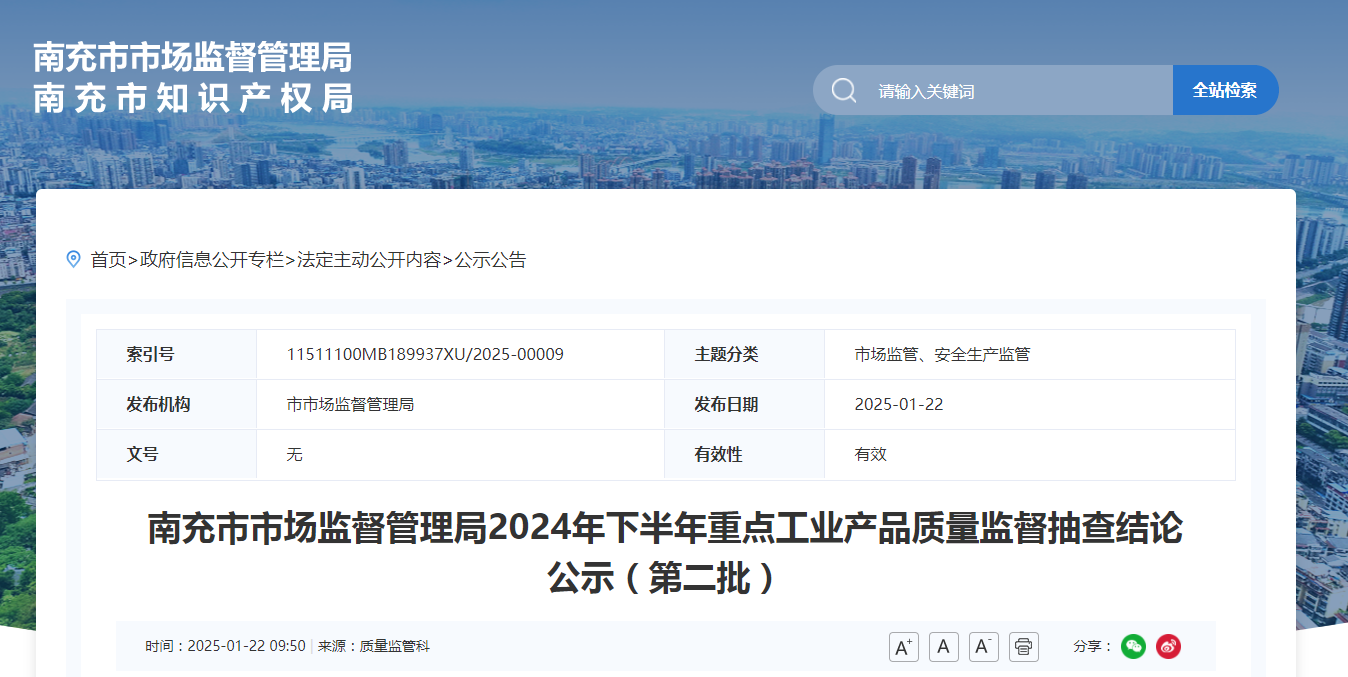Image resolution: width=1348 pixels, height=677 pixels.
Task: Select index number 11511100MB189937XU/2025-00009
Action: 425,354
